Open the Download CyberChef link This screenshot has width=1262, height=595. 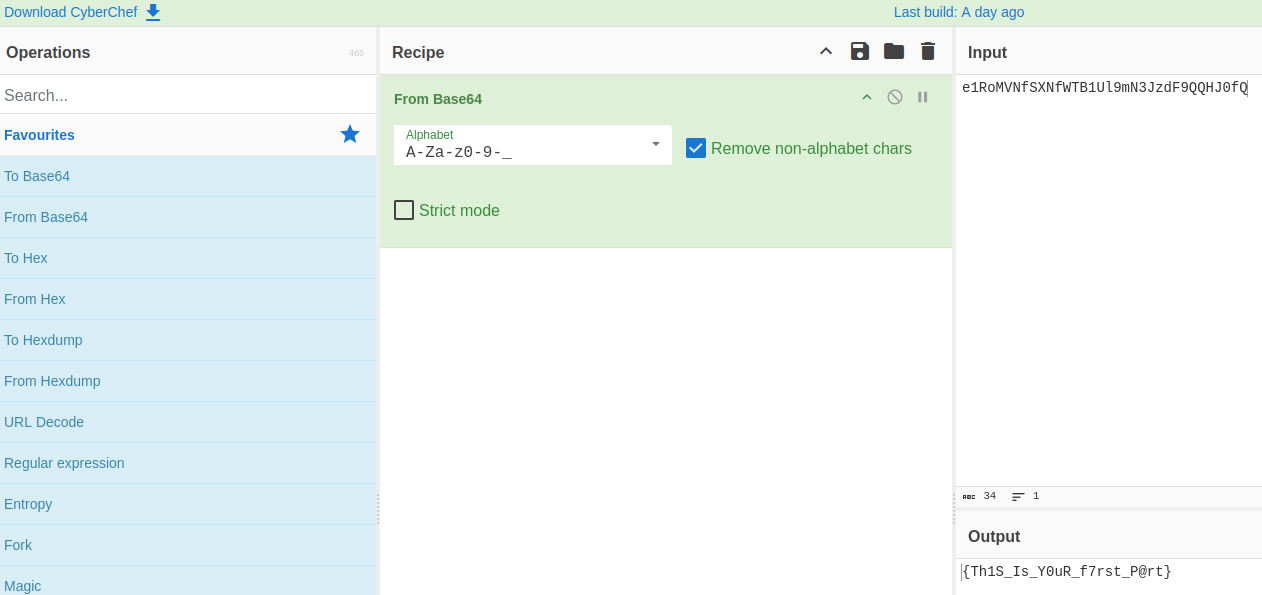tap(72, 12)
